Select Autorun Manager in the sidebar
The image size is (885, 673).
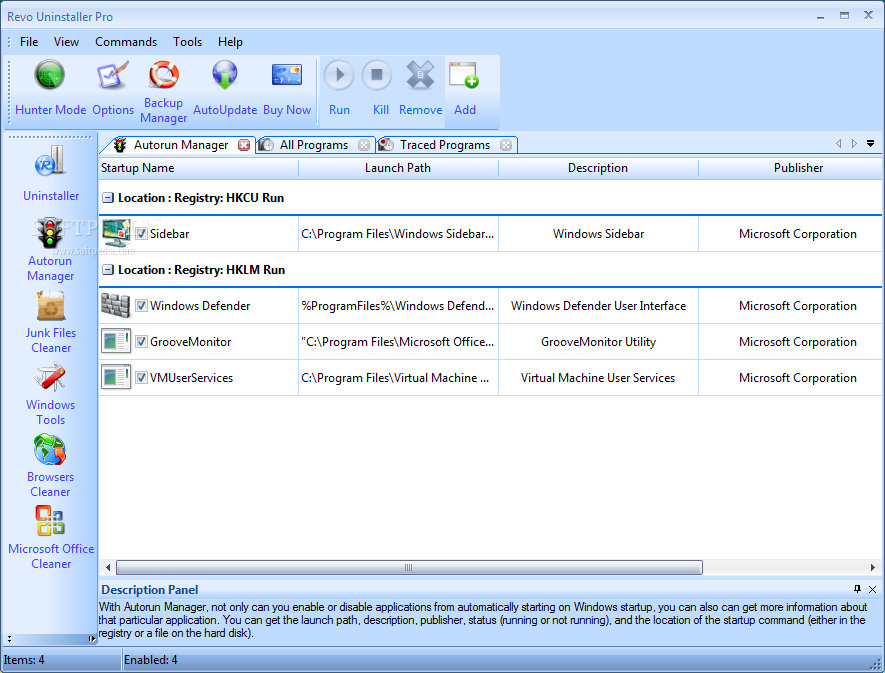[50, 250]
